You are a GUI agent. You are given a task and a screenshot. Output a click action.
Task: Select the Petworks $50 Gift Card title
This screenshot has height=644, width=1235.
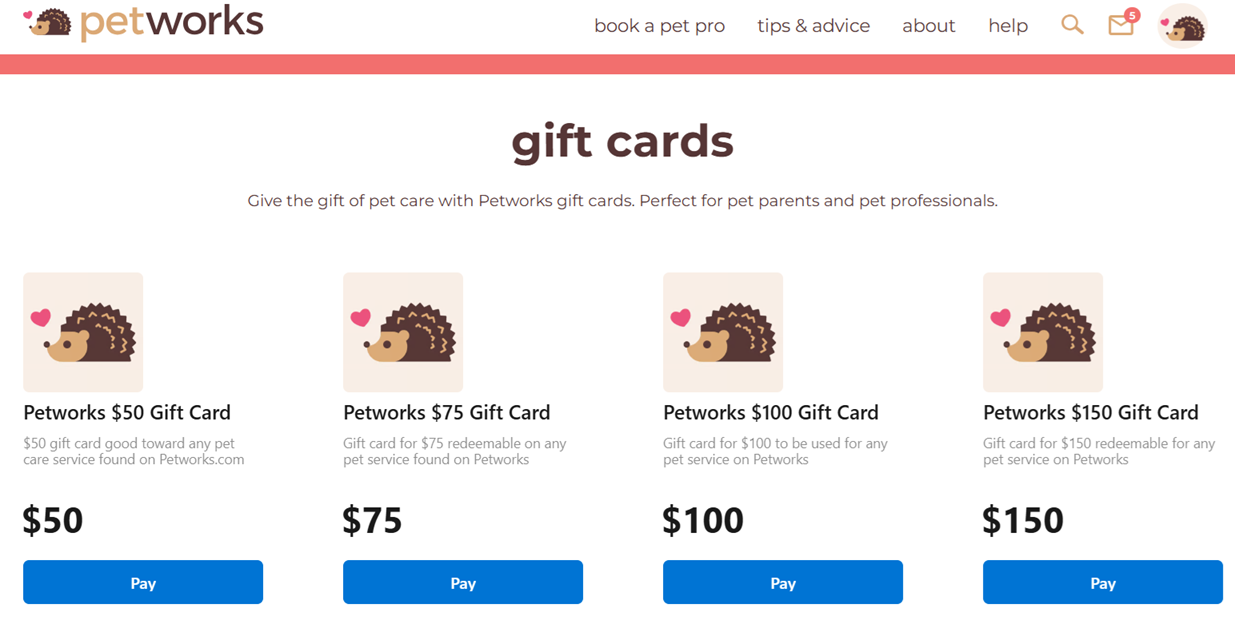pyautogui.click(x=127, y=412)
